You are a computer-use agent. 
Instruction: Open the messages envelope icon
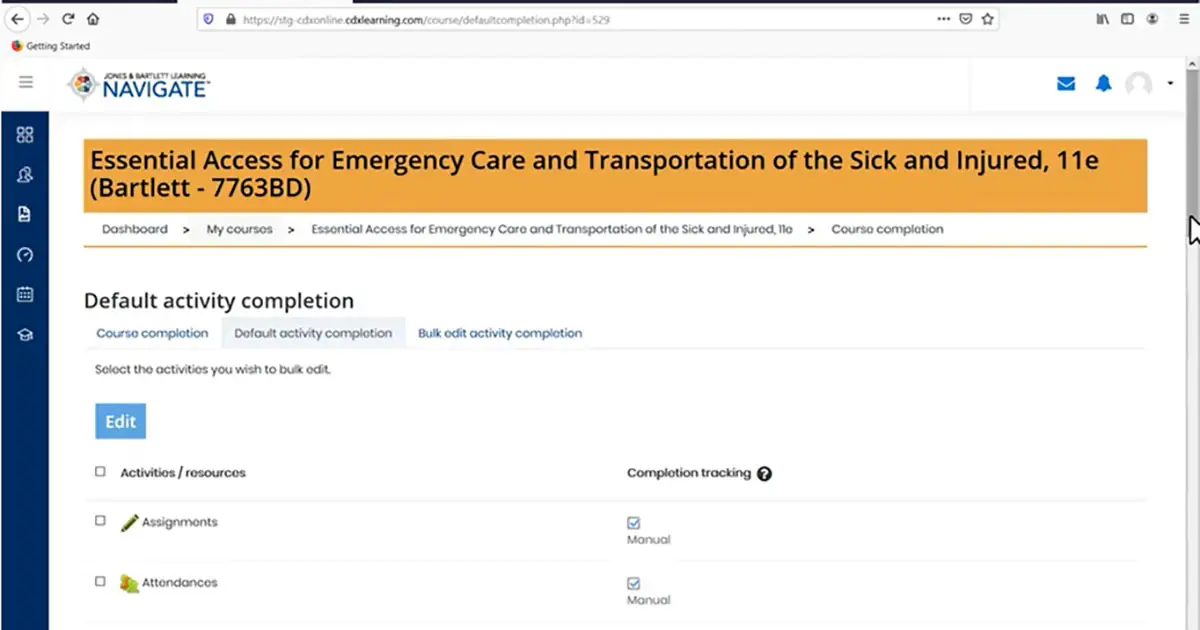click(1066, 84)
